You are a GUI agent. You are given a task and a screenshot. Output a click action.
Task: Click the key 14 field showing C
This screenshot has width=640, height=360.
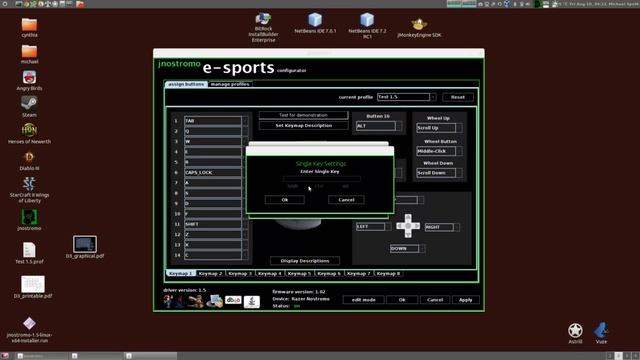click(213, 255)
